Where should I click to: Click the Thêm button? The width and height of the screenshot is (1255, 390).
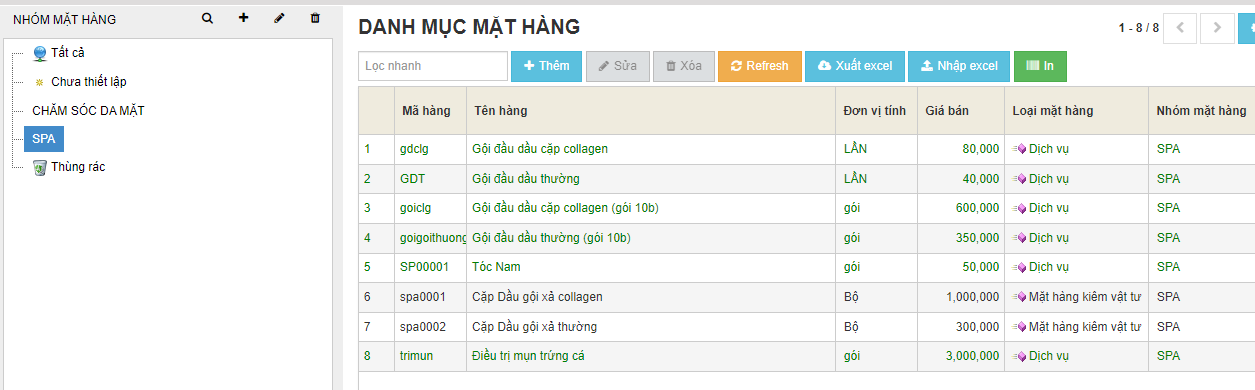click(546, 66)
